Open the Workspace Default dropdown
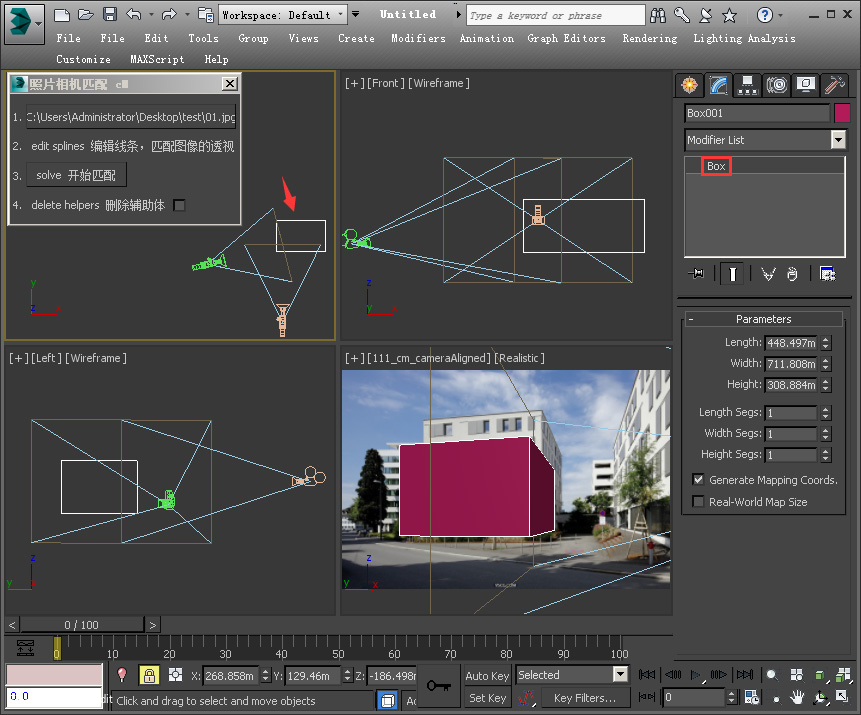The height and width of the screenshot is (715, 861). [x=341, y=14]
